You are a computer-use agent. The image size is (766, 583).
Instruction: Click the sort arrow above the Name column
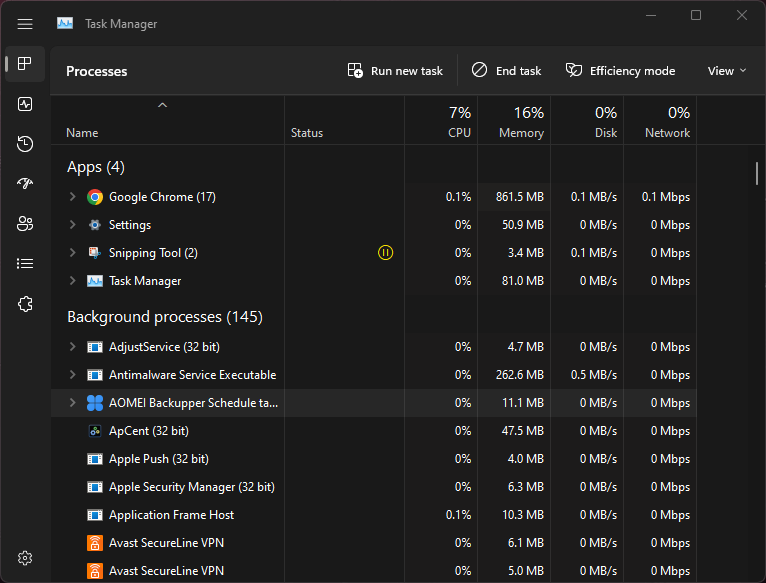(x=163, y=105)
